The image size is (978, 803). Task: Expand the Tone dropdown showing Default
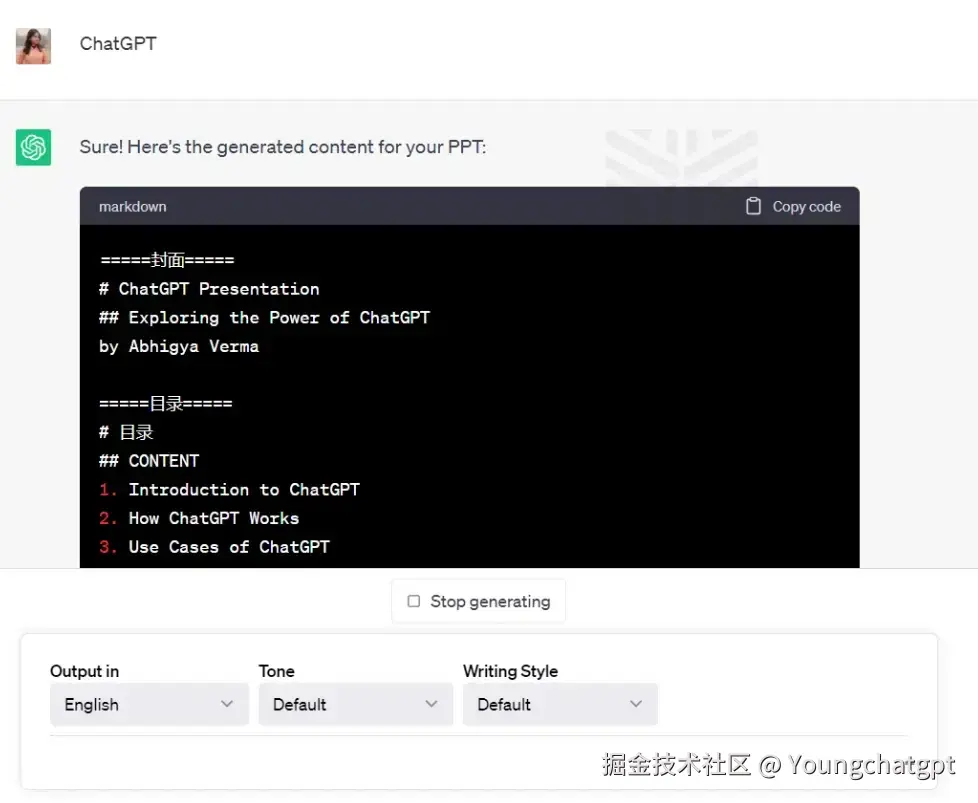coord(355,704)
